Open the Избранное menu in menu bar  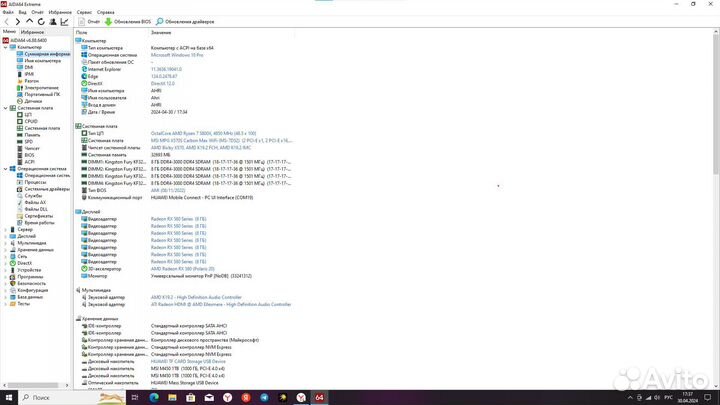pos(60,12)
